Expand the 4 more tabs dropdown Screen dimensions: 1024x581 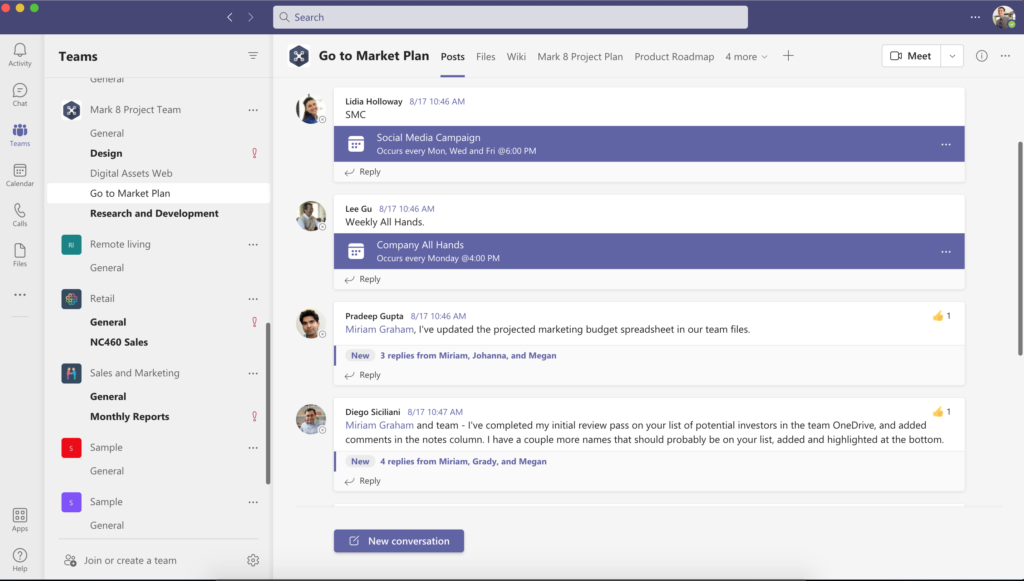(x=746, y=57)
